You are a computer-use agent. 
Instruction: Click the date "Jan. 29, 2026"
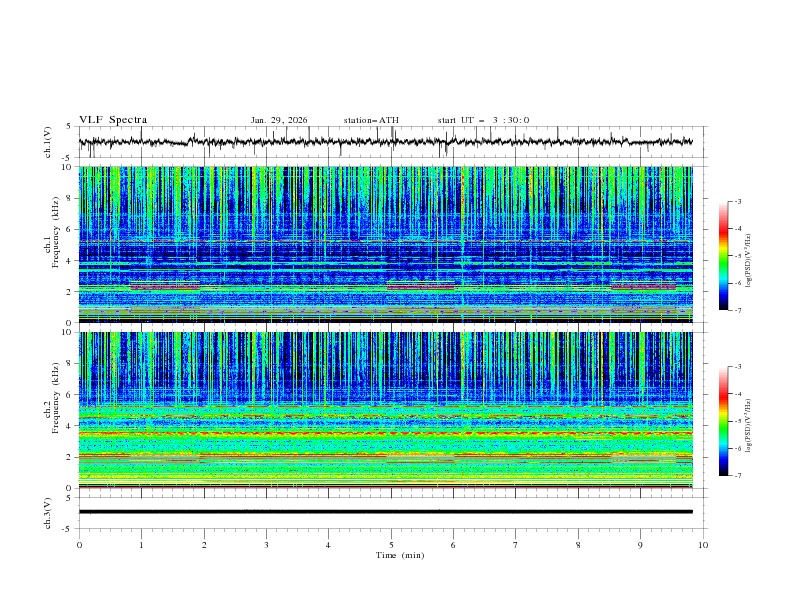pyautogui.click(x=279, y=120)
